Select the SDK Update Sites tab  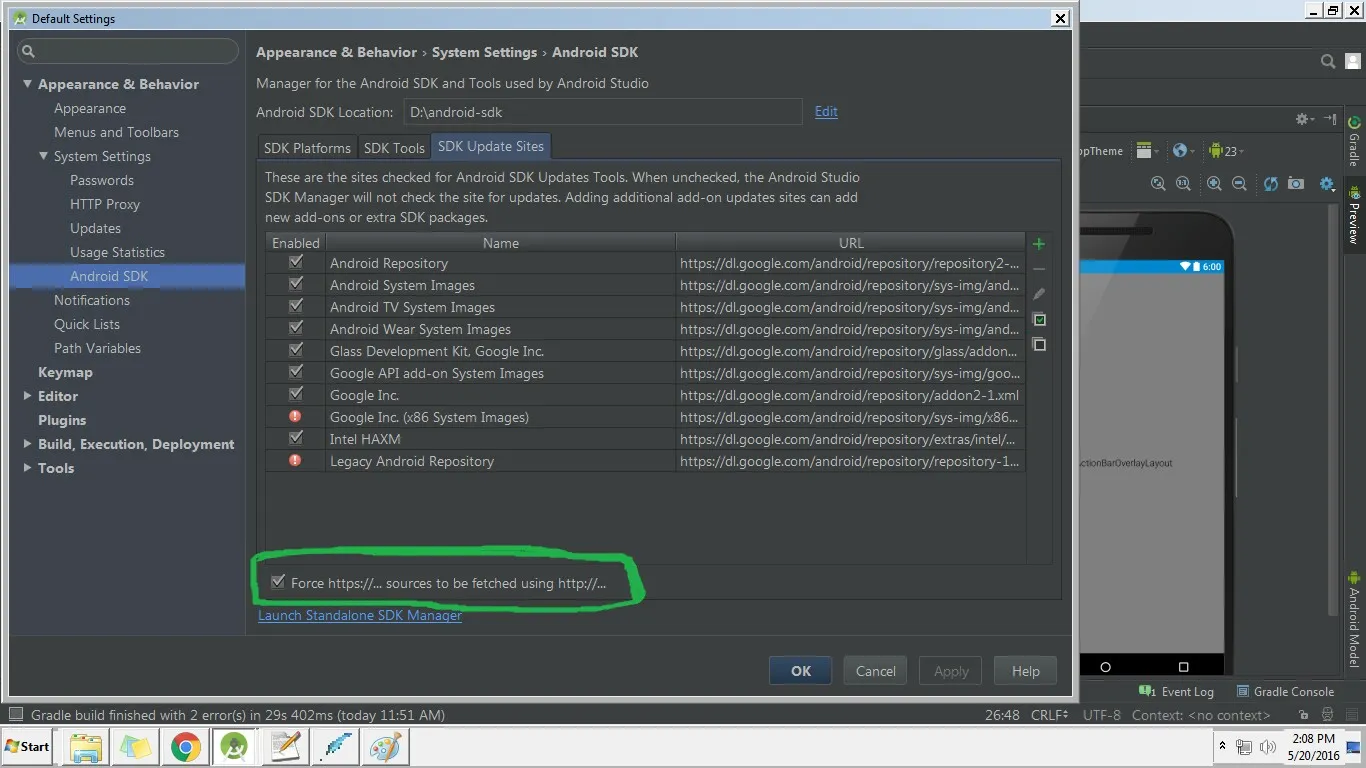pos(491,146)
